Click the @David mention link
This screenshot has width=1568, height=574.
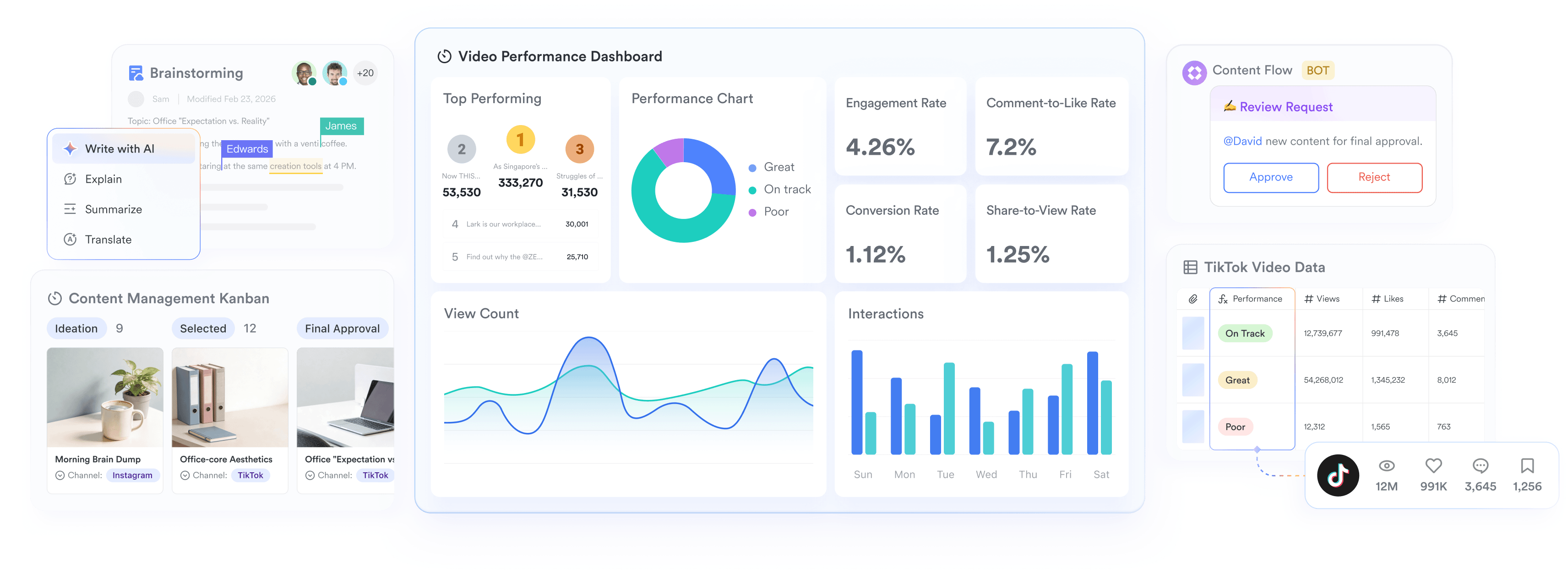[x=1242, y=141]
